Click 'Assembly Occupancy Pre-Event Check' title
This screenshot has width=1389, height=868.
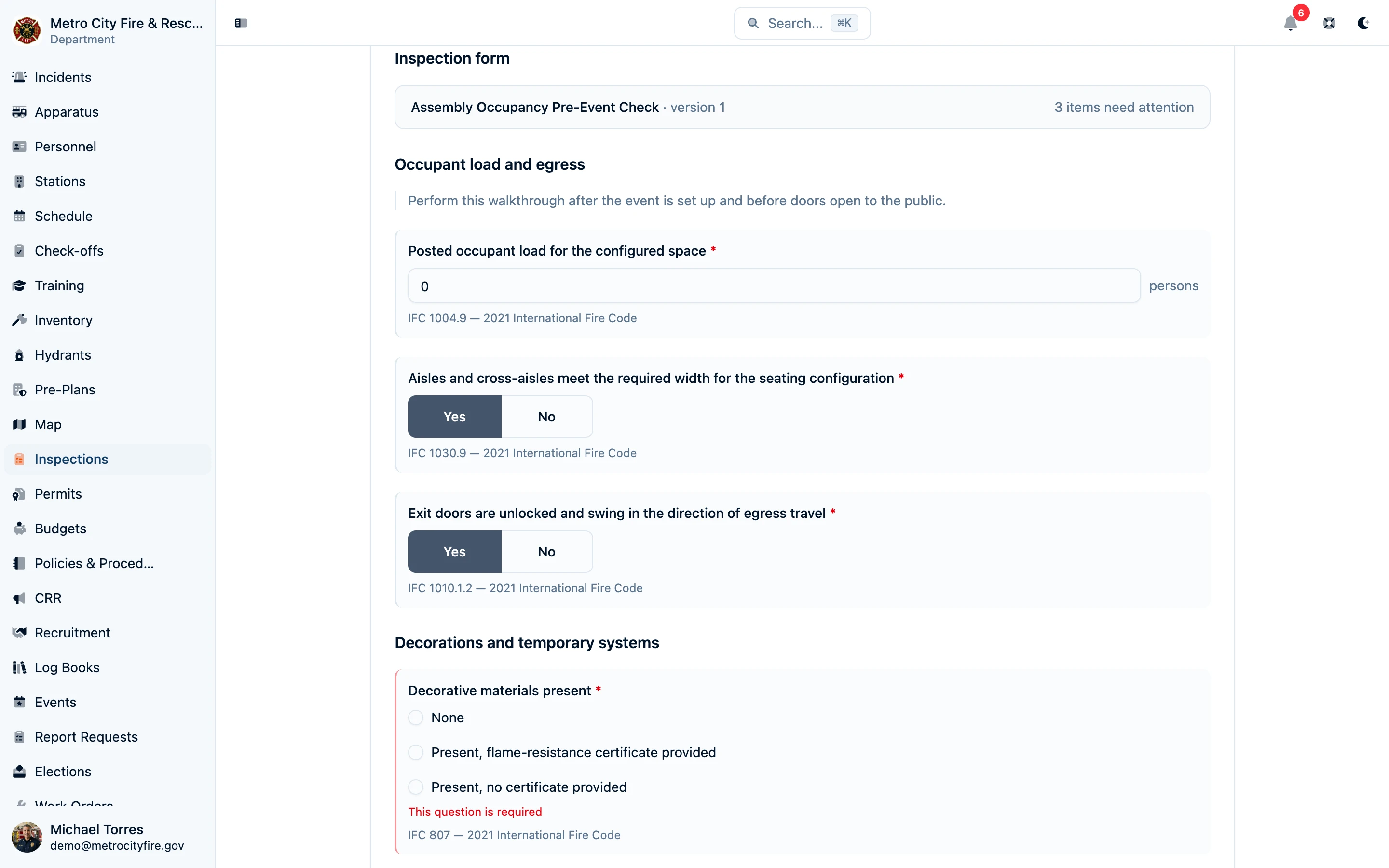534,108
